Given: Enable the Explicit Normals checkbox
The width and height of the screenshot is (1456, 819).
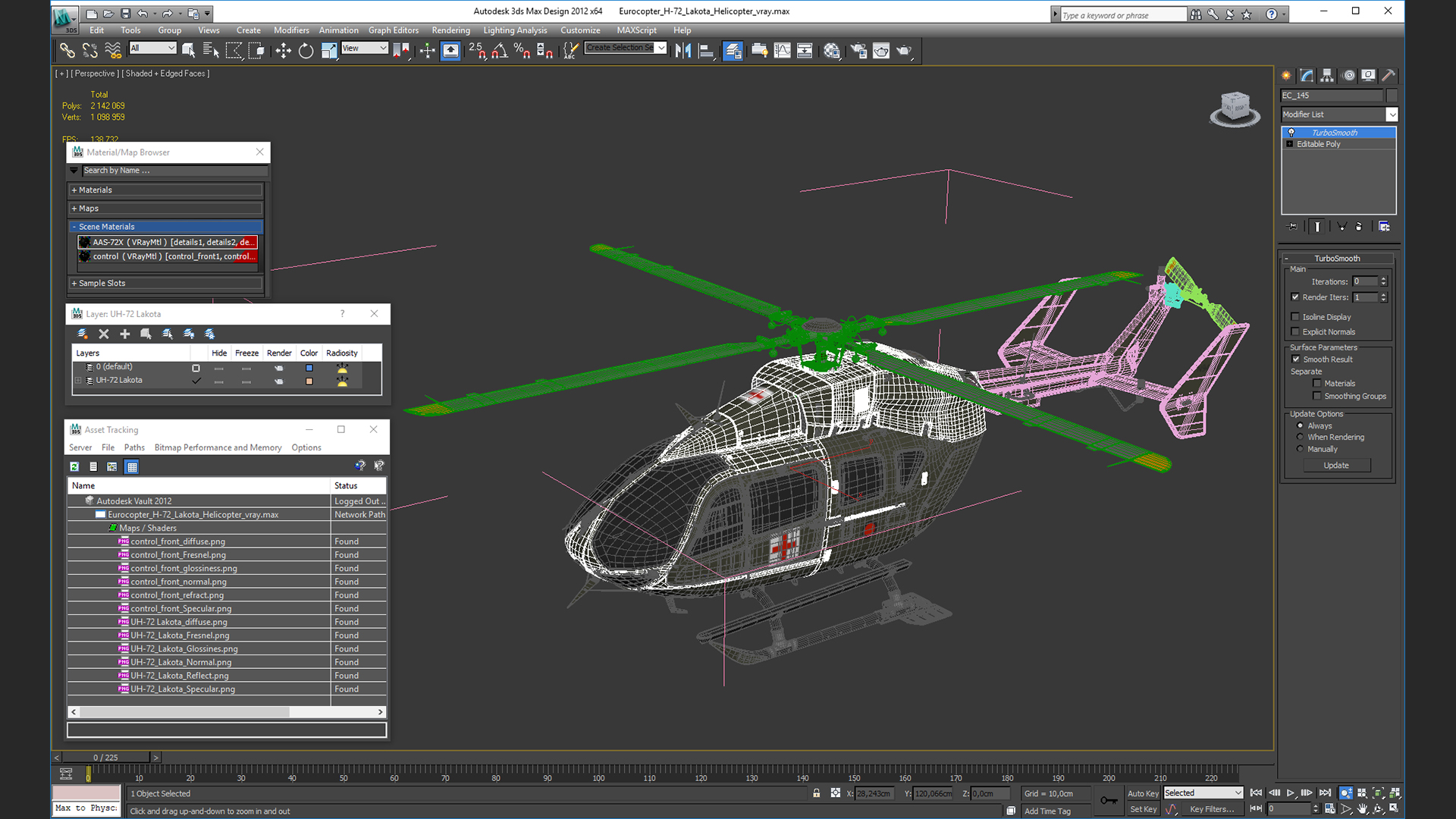Looking at the screenshot, I should coord(1296,331).
